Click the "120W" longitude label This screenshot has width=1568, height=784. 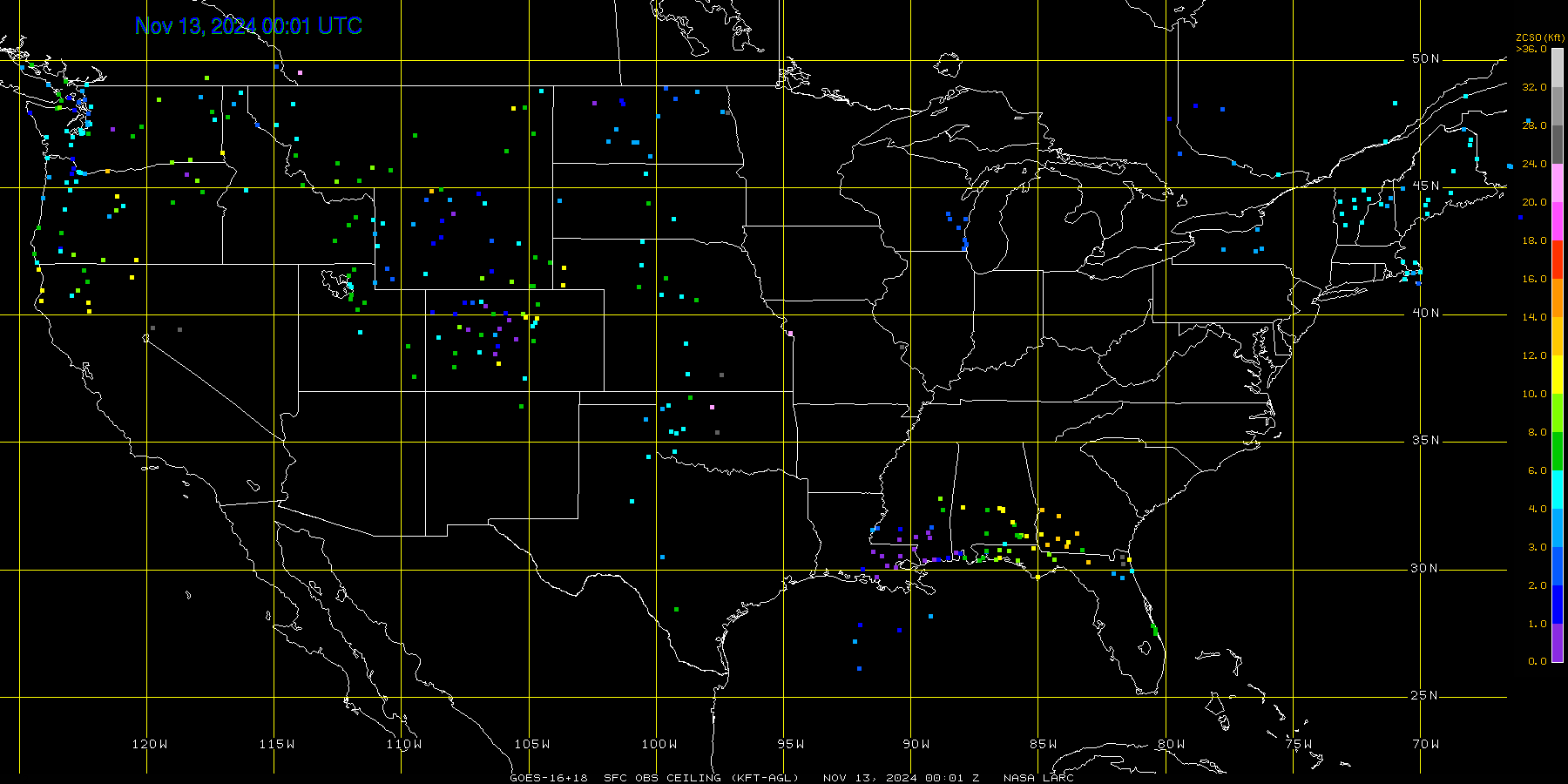(x=150, y=744)
